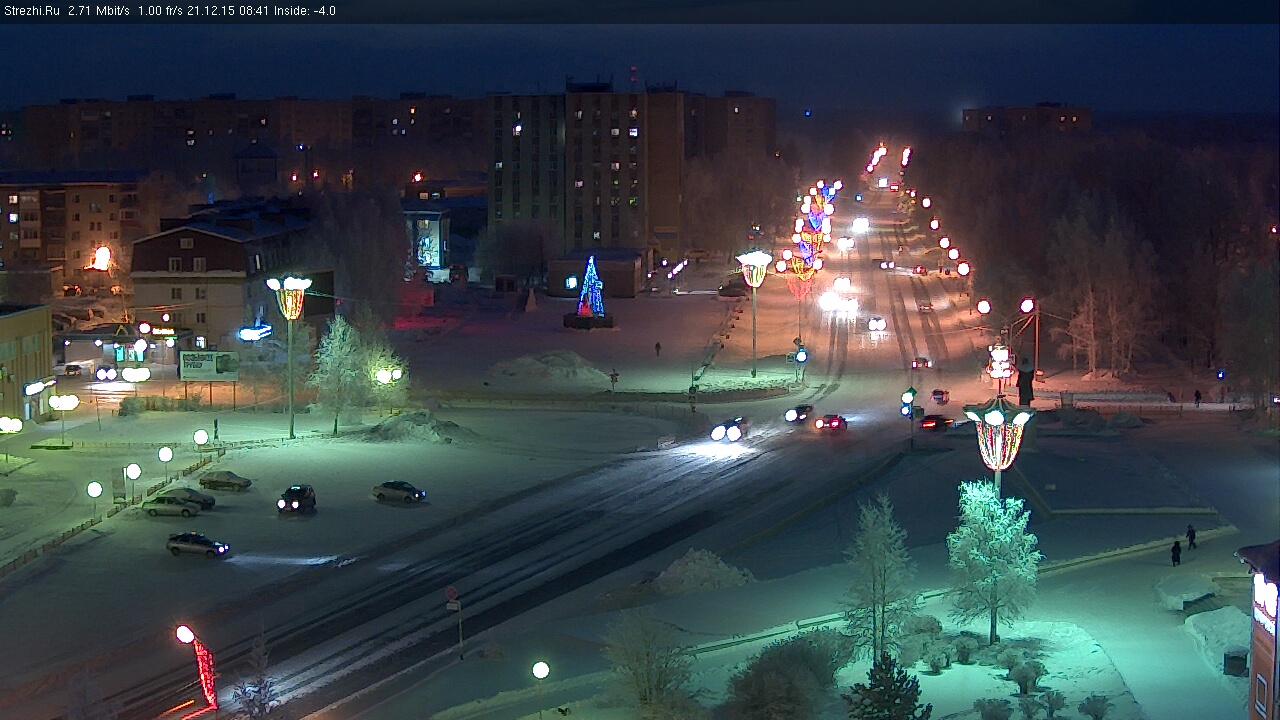This screenshot has width=1280, height=720.
Task: Click the 1.00 fr/s frame rate value
Action: pyautogui.click(x=160, y=11)
